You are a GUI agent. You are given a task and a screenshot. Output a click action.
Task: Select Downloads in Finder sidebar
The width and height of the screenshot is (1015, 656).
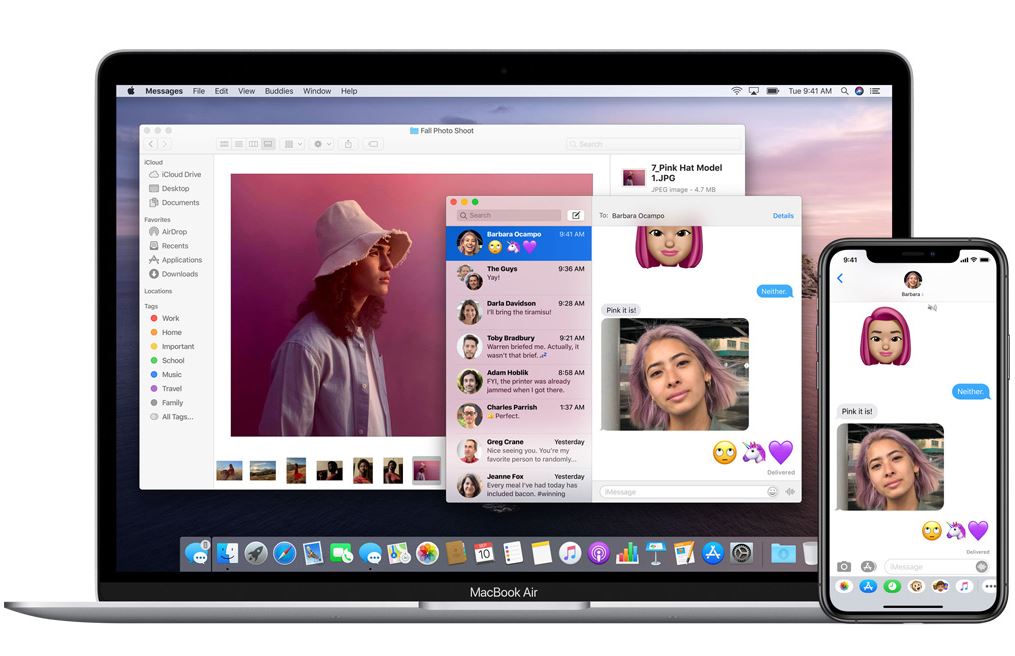coord(173,274)
